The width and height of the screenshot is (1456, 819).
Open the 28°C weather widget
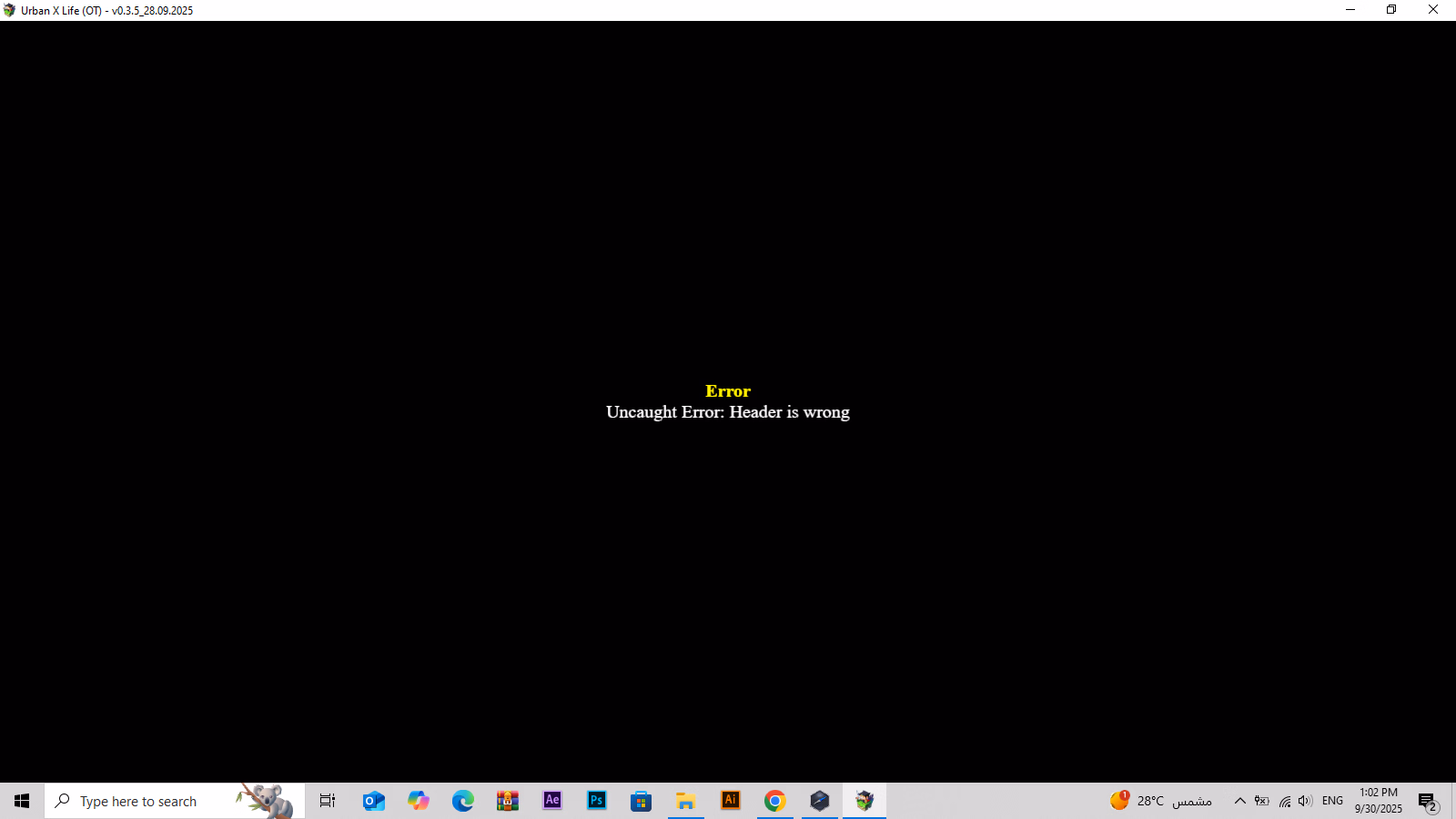[1160, 801]
